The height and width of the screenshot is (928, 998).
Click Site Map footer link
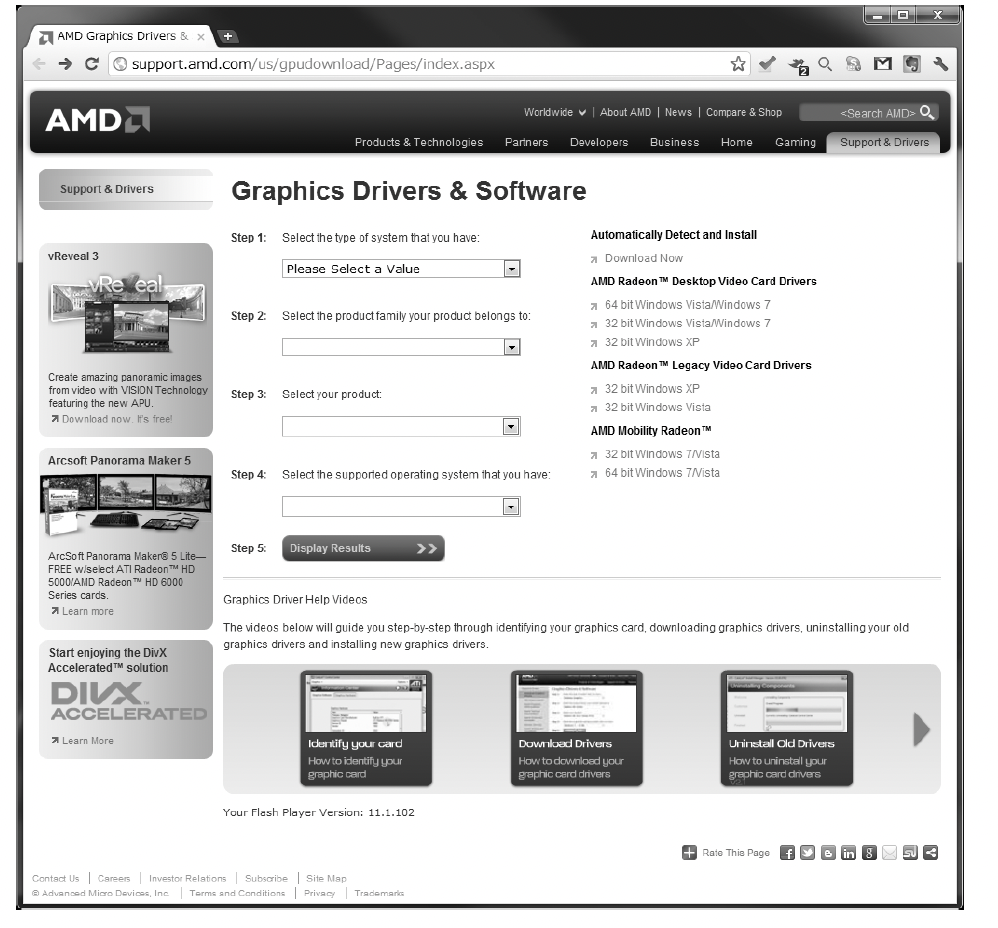coord(327,878)
